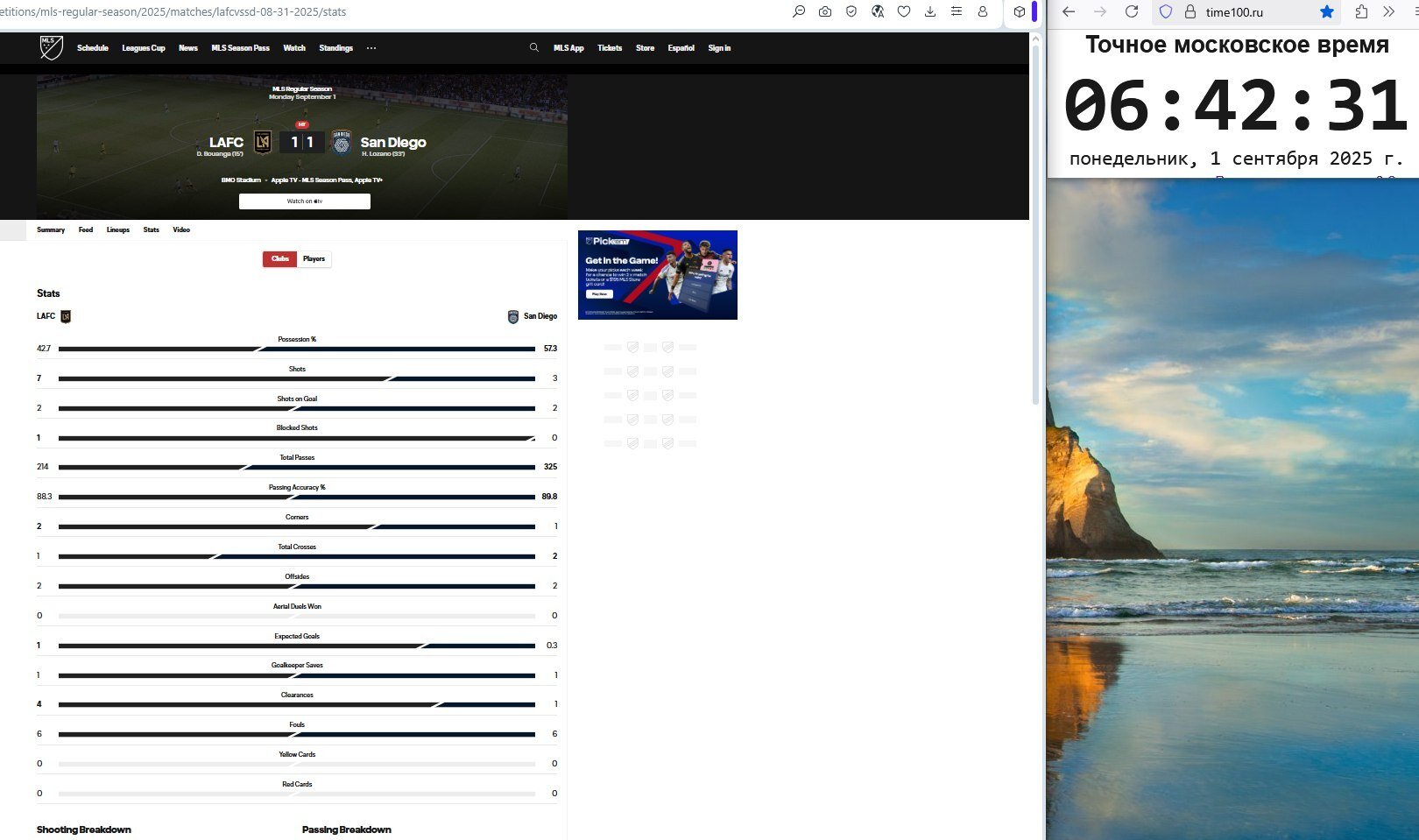Switch stats view to Players
Viewport: 1419px width, 840px height.
click(x=314, y=259)
